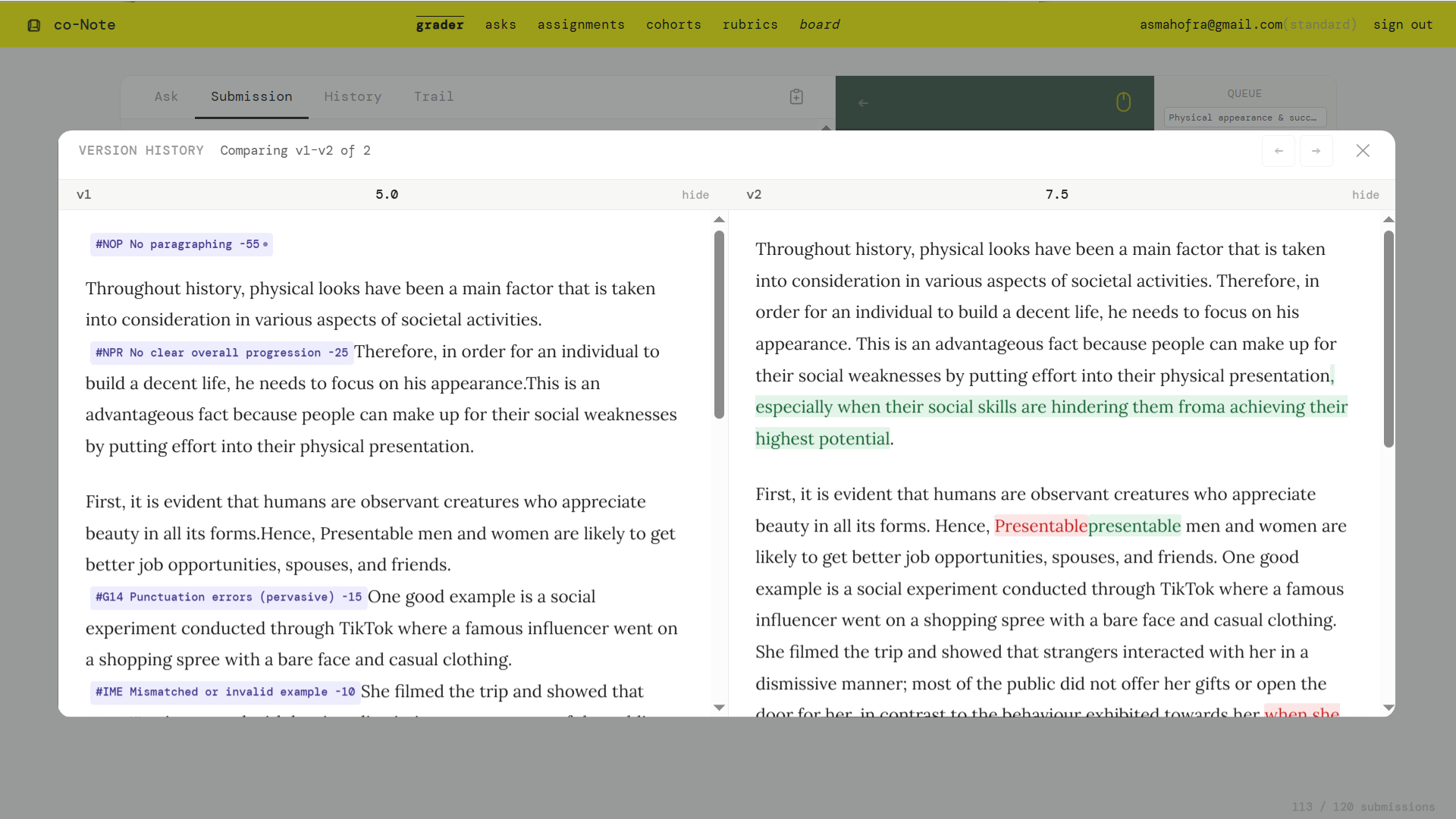Screen dimensions: 1456x819
Task: Click the 'Comparing v1-v2 of 2' label
Action: [x=295, y=151]
